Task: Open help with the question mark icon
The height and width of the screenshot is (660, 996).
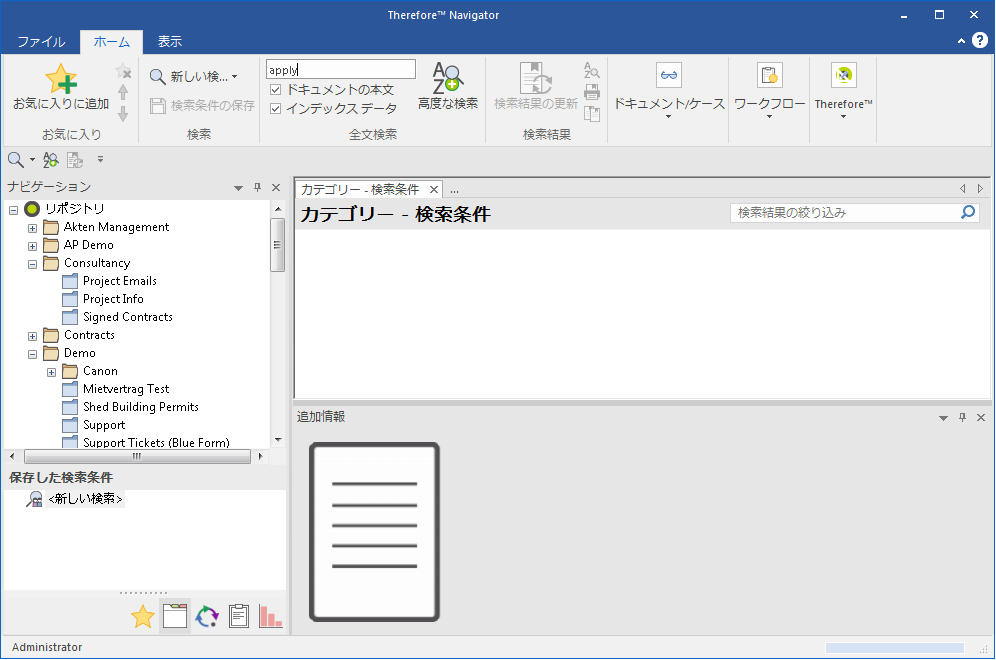Action: [x=980, y=40]
